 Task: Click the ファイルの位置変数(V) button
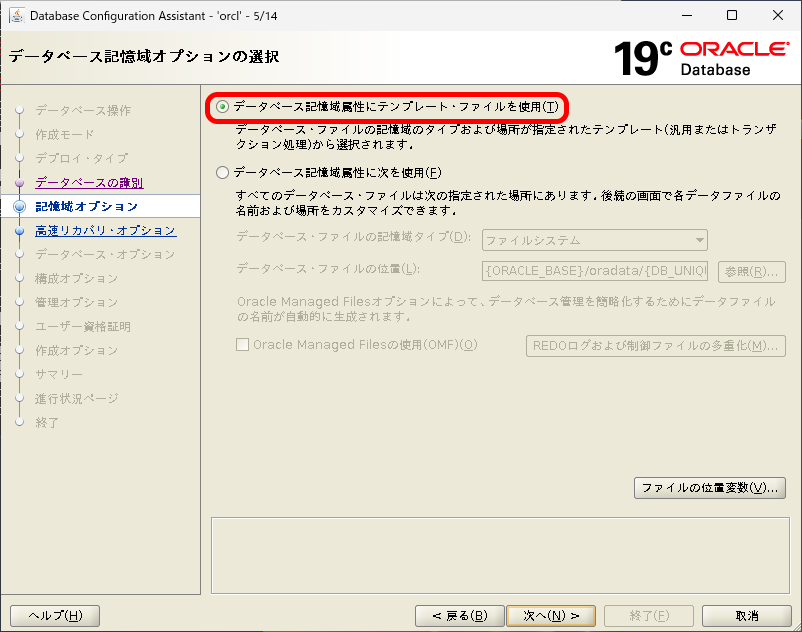click(710, 487)
